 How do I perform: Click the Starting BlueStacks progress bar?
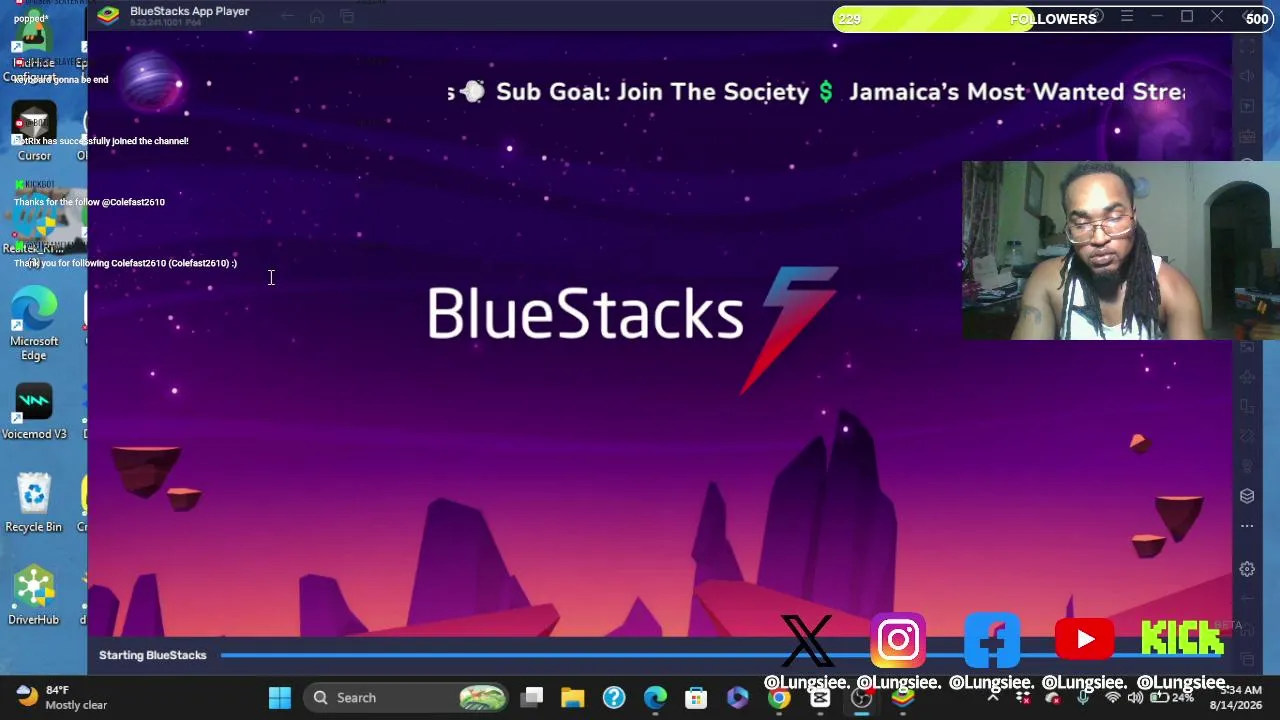pyautogui.click(x=723, y=655)
